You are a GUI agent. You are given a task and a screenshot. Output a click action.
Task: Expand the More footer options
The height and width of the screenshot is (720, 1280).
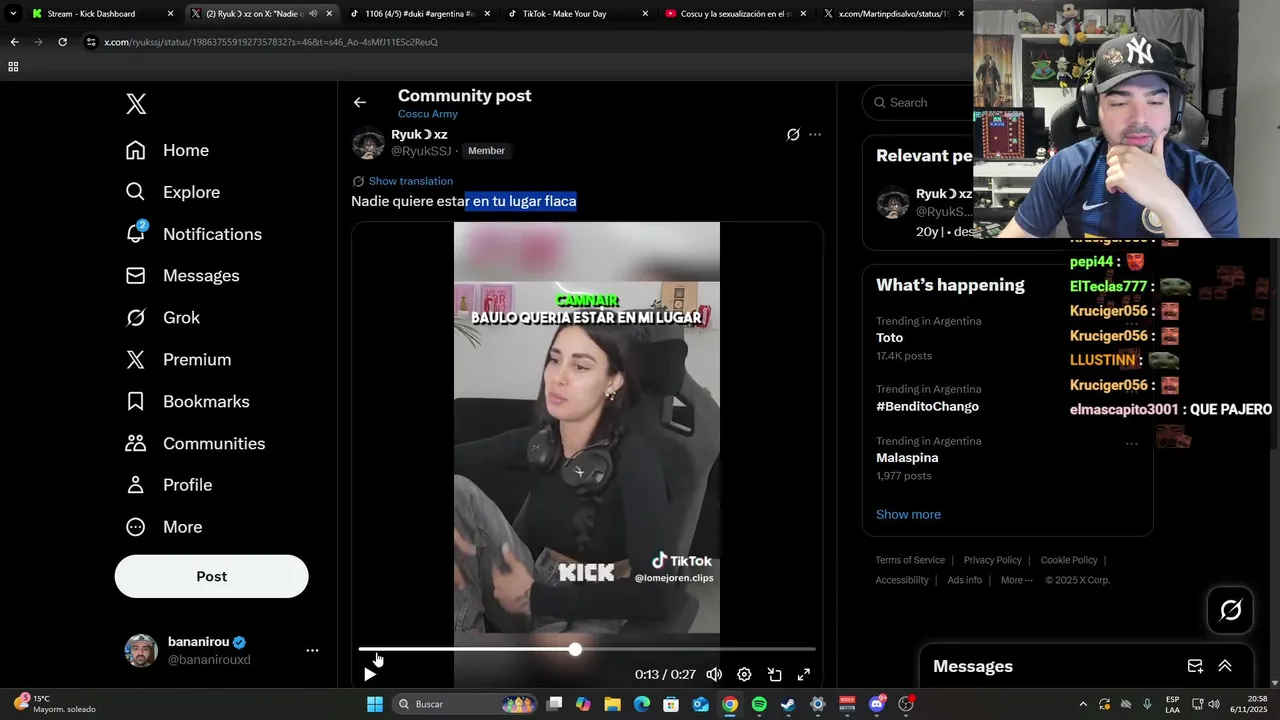(1016, 580)
